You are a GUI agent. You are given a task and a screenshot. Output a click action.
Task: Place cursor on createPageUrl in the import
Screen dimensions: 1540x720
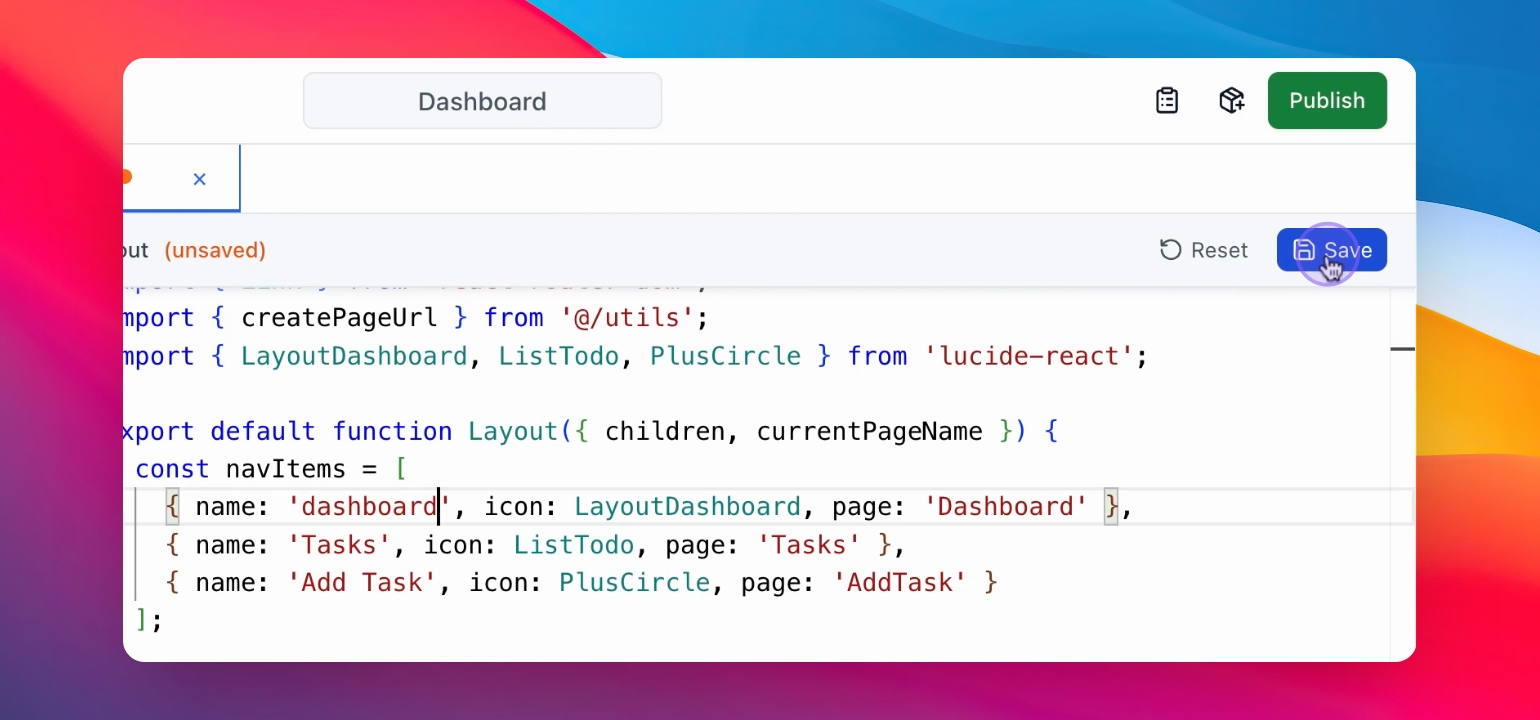point(339,318)
